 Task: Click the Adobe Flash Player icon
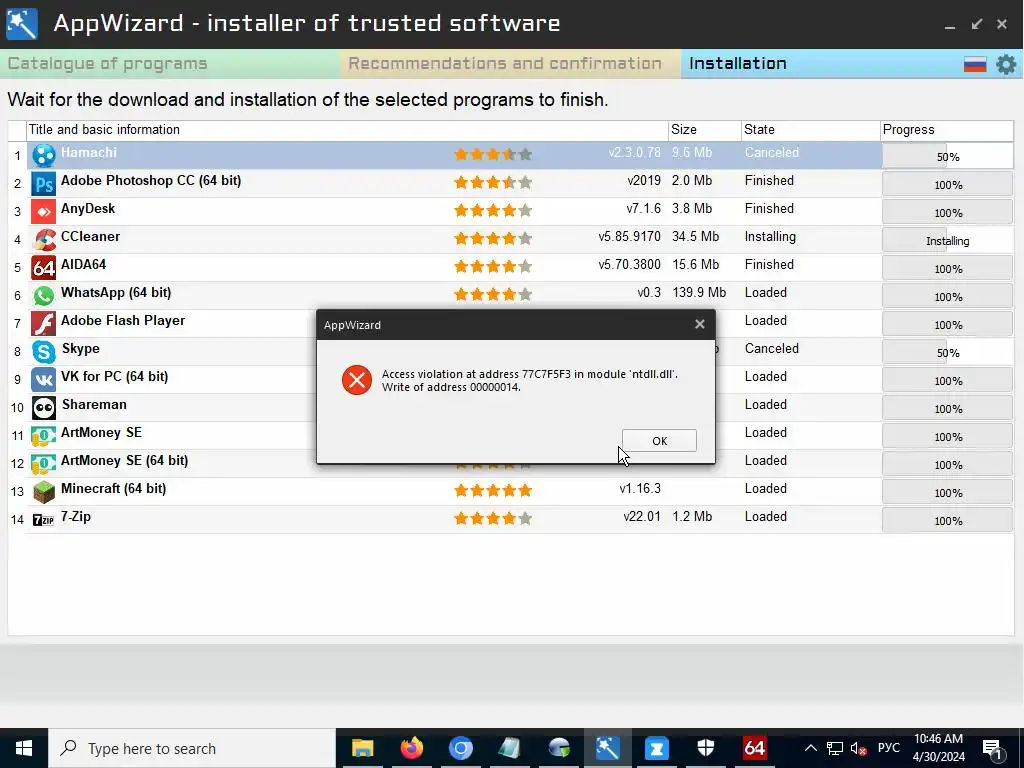[44, 324]
